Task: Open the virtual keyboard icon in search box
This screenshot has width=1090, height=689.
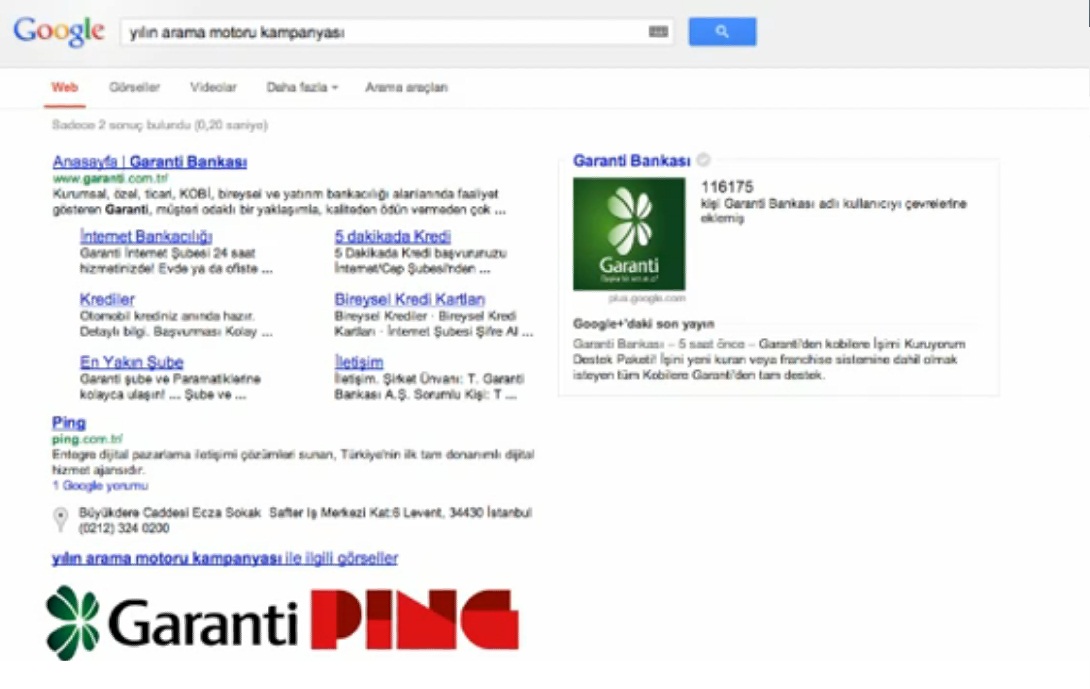Action: (657, 31)
